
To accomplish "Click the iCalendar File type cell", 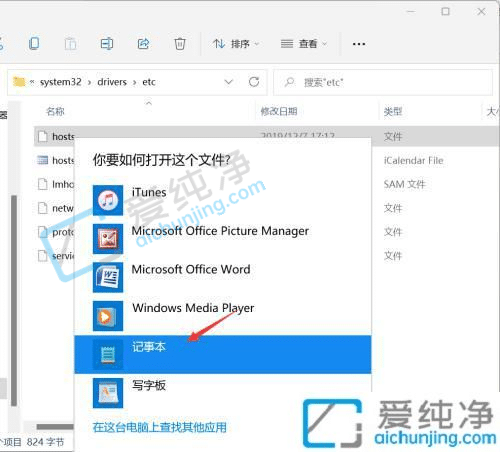I will [413, 160].
